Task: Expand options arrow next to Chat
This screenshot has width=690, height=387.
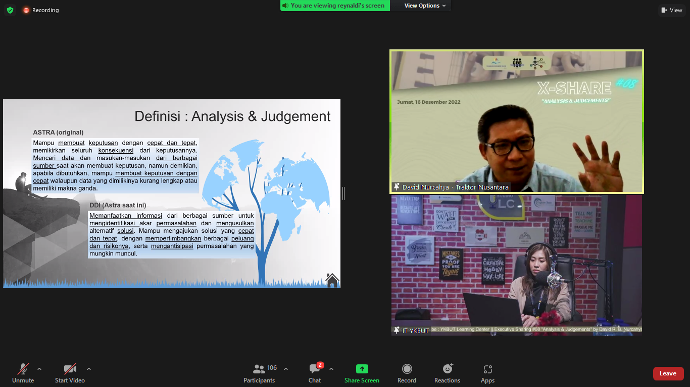Action: point(331,369)
